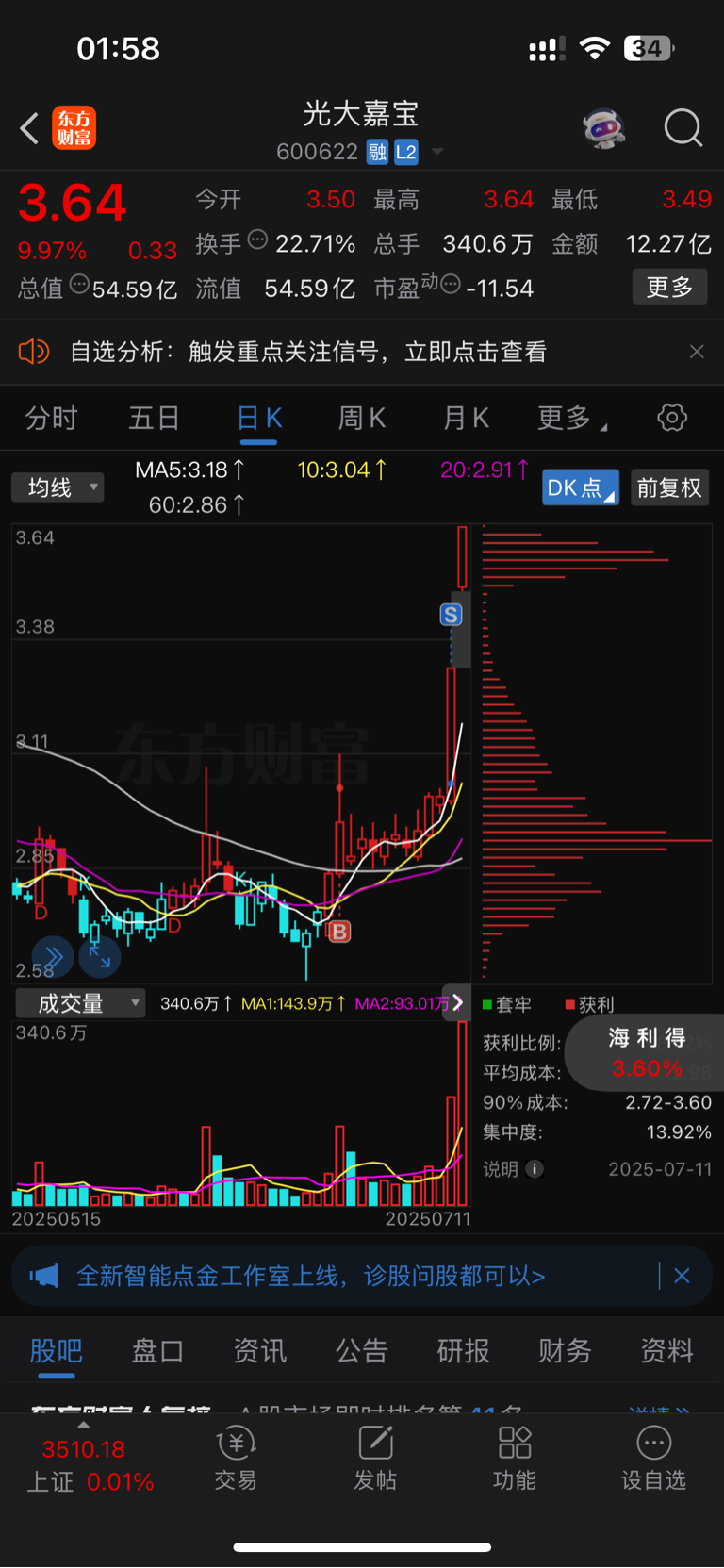Switch to the 分时 chart tab
Viewport: 724px width, 1568px height.
click(51, 418)
